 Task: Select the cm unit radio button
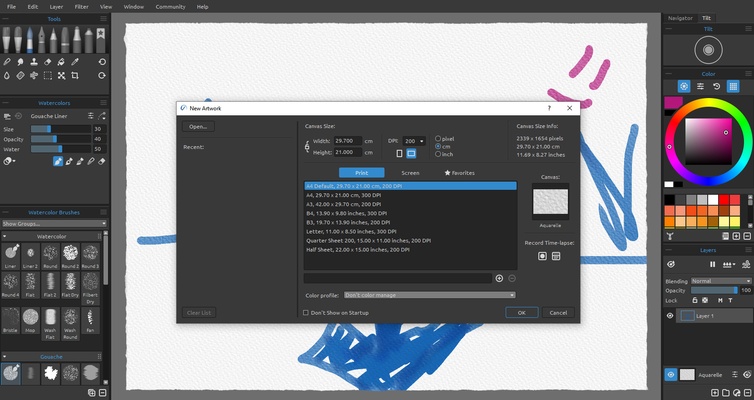tap(438, 146)
